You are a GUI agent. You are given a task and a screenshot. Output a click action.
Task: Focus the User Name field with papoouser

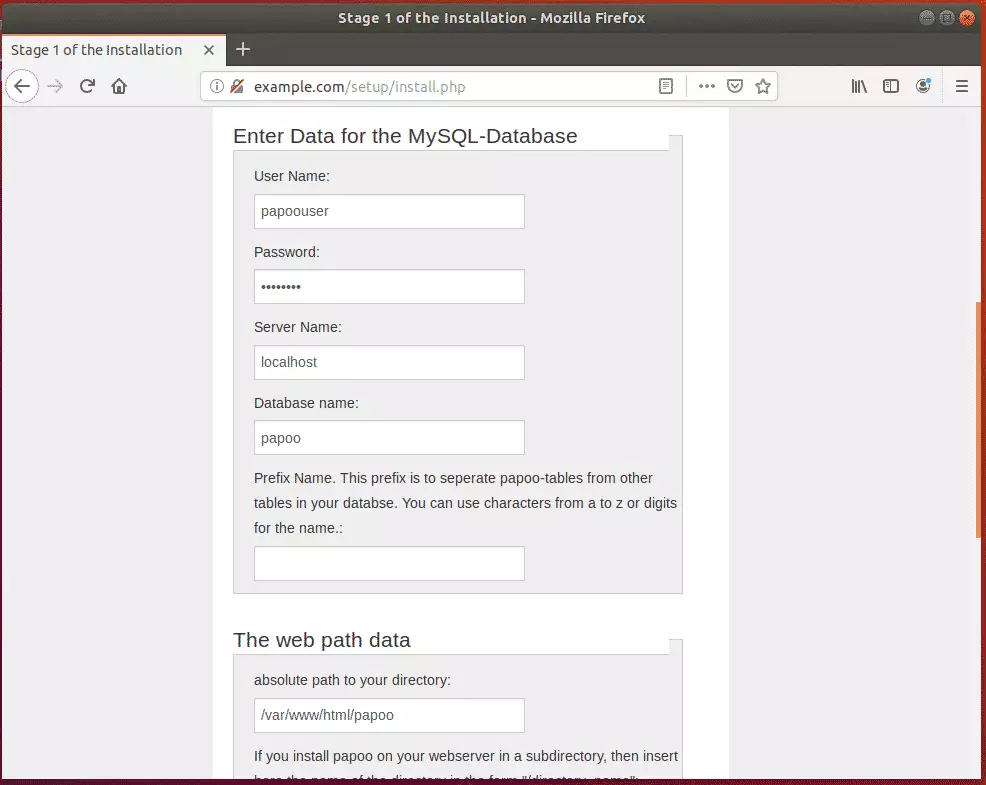(x=389, y=211)
